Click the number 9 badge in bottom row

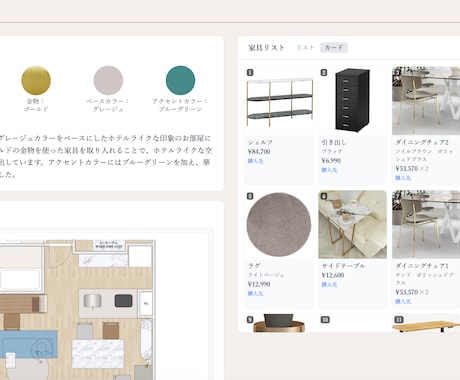[250, 320]
